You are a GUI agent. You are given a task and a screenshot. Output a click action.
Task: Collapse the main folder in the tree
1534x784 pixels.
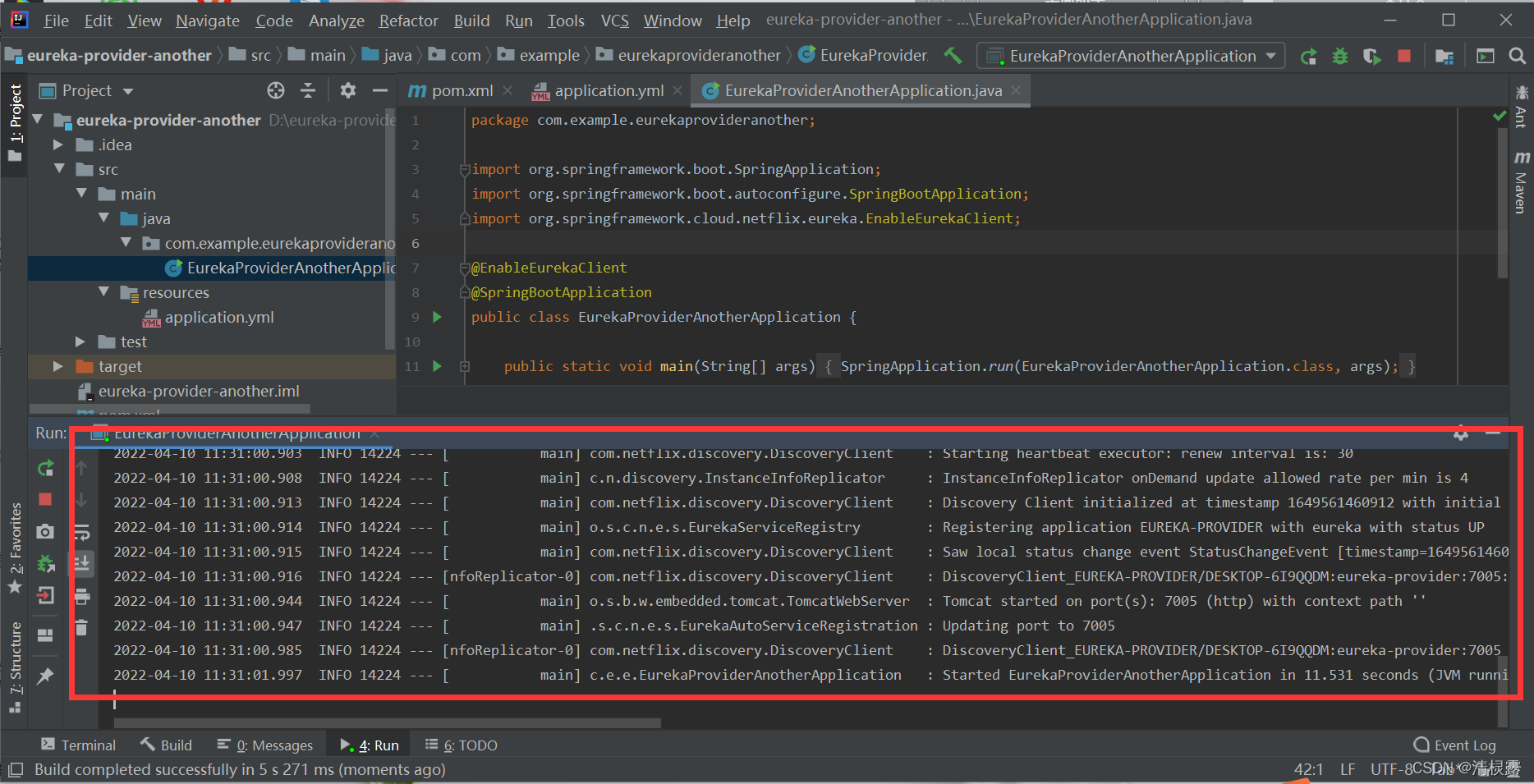(x=82, y=194)
